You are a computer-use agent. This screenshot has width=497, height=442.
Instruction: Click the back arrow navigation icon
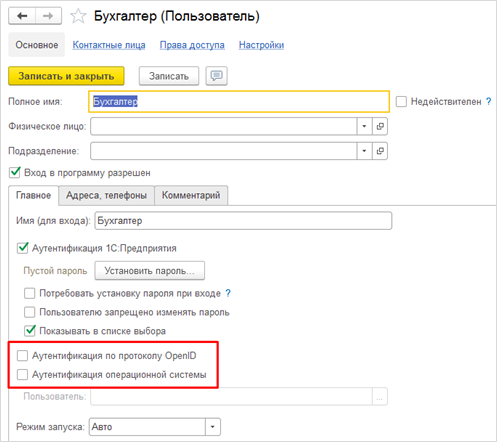(x=22, y=16)
